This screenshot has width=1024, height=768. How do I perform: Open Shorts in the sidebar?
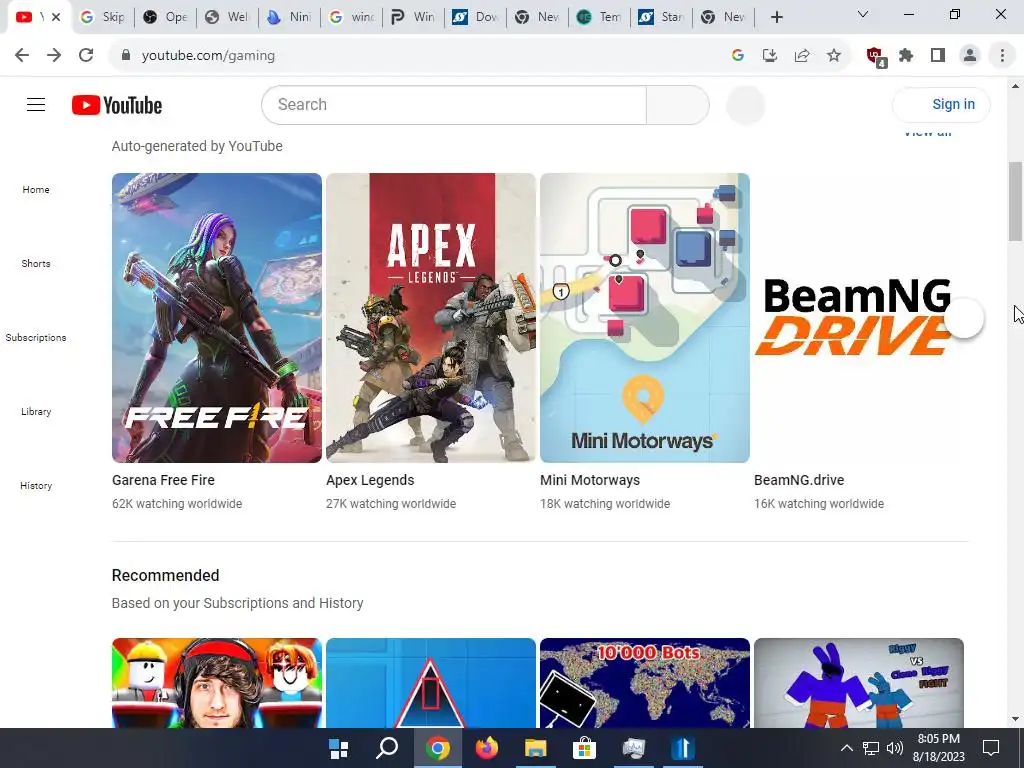(36, 263)
